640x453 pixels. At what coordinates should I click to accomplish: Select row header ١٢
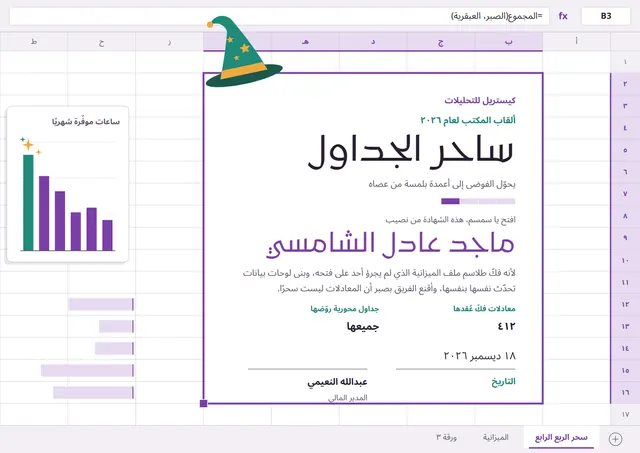(x=625, y=304)
